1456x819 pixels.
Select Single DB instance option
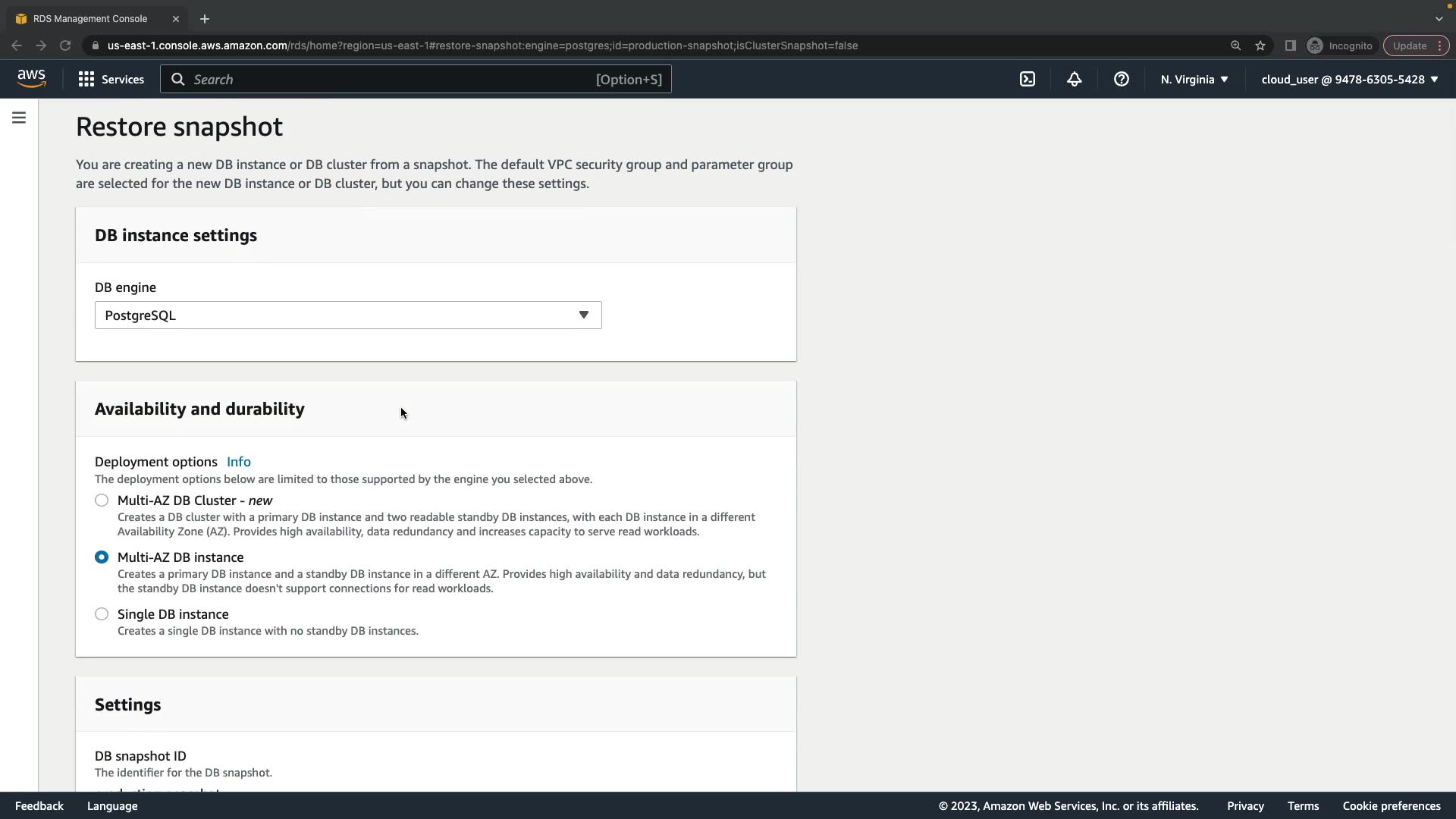(102, 614)
